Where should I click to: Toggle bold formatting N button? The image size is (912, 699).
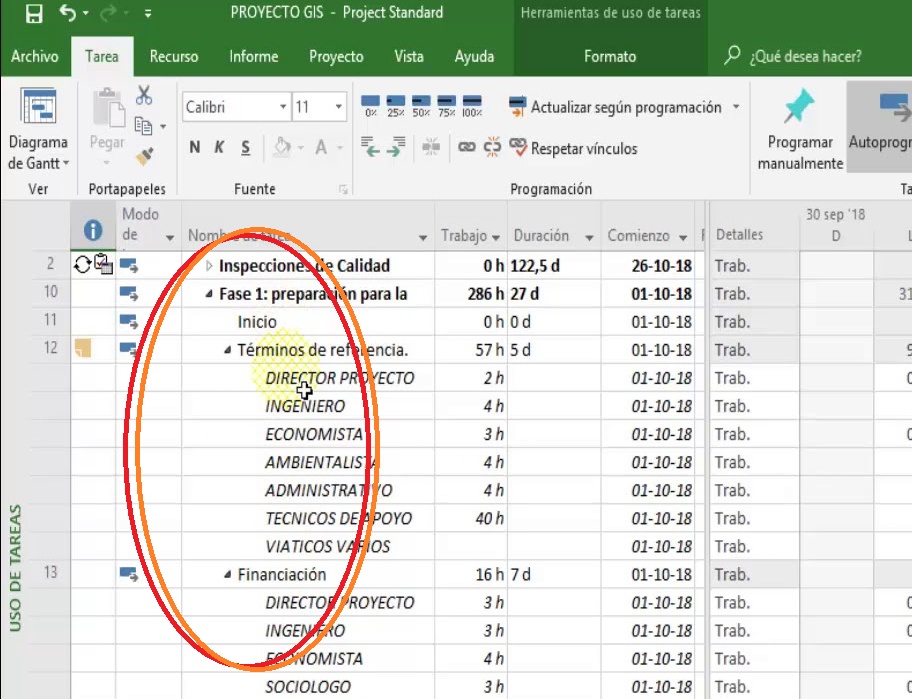coord(195,148)
